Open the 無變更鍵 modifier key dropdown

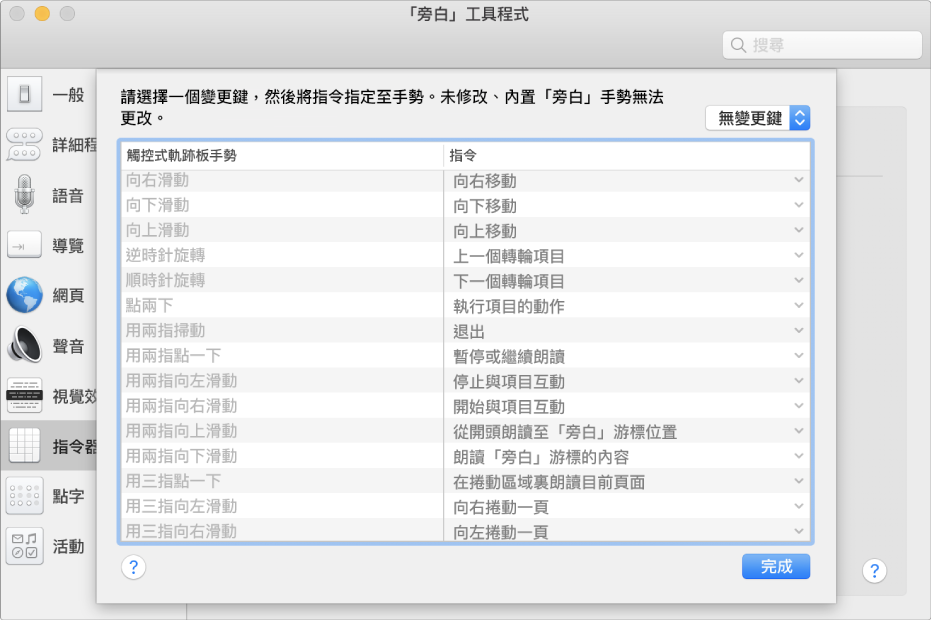click(758, 118)
